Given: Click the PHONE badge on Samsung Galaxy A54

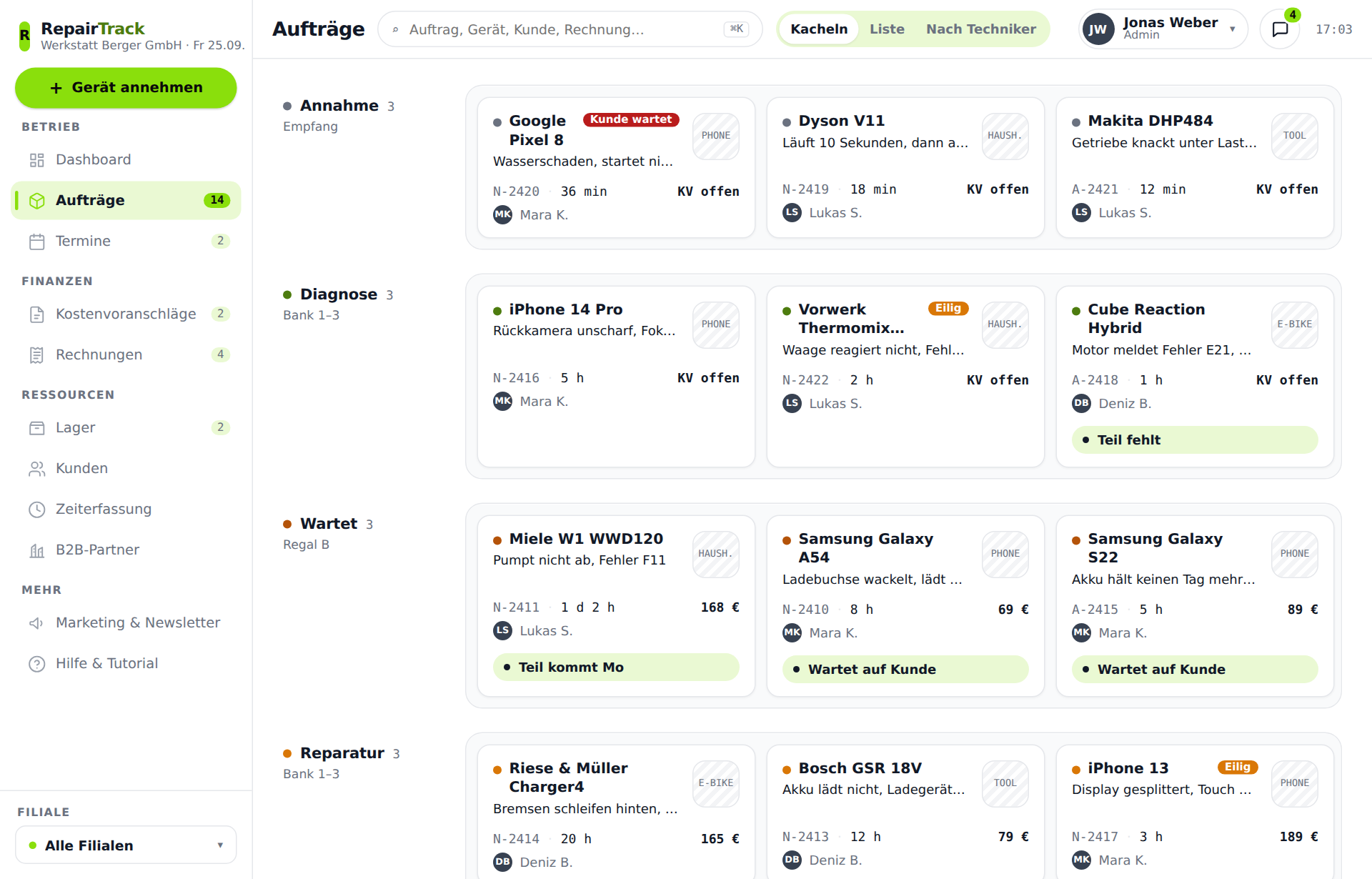Looking at the screenshot, I should click(x=1005, y=554).
